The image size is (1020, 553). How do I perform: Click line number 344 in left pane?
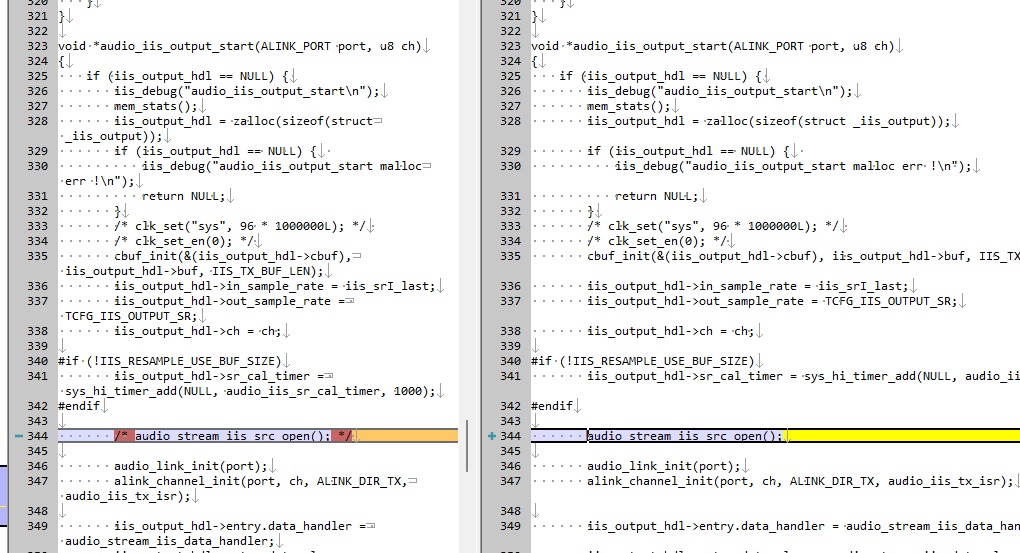[37, 436]
